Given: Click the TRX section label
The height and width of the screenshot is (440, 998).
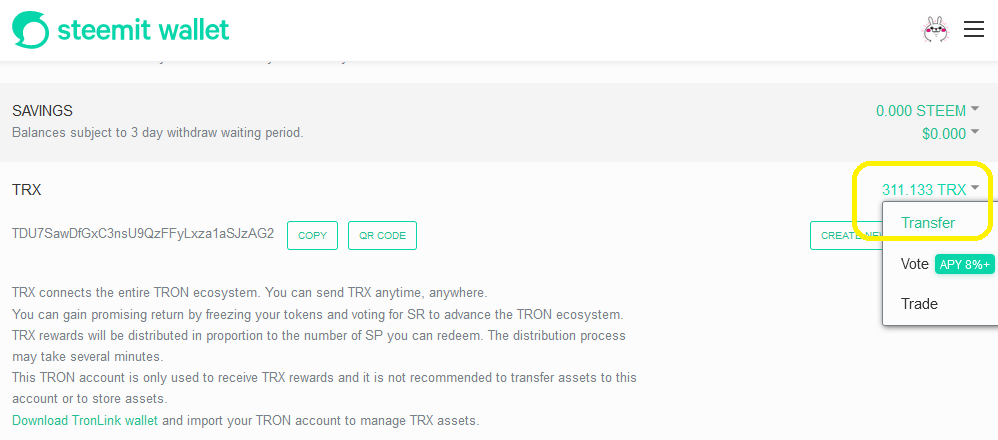Looking at the screenshot, I should coord(27,189).
